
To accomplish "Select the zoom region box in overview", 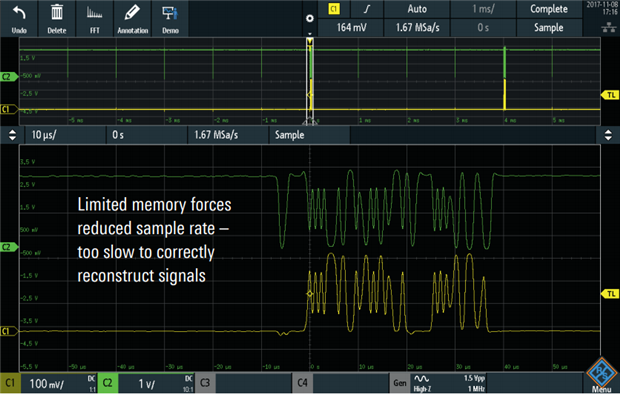I will click(x=310, y=81).
